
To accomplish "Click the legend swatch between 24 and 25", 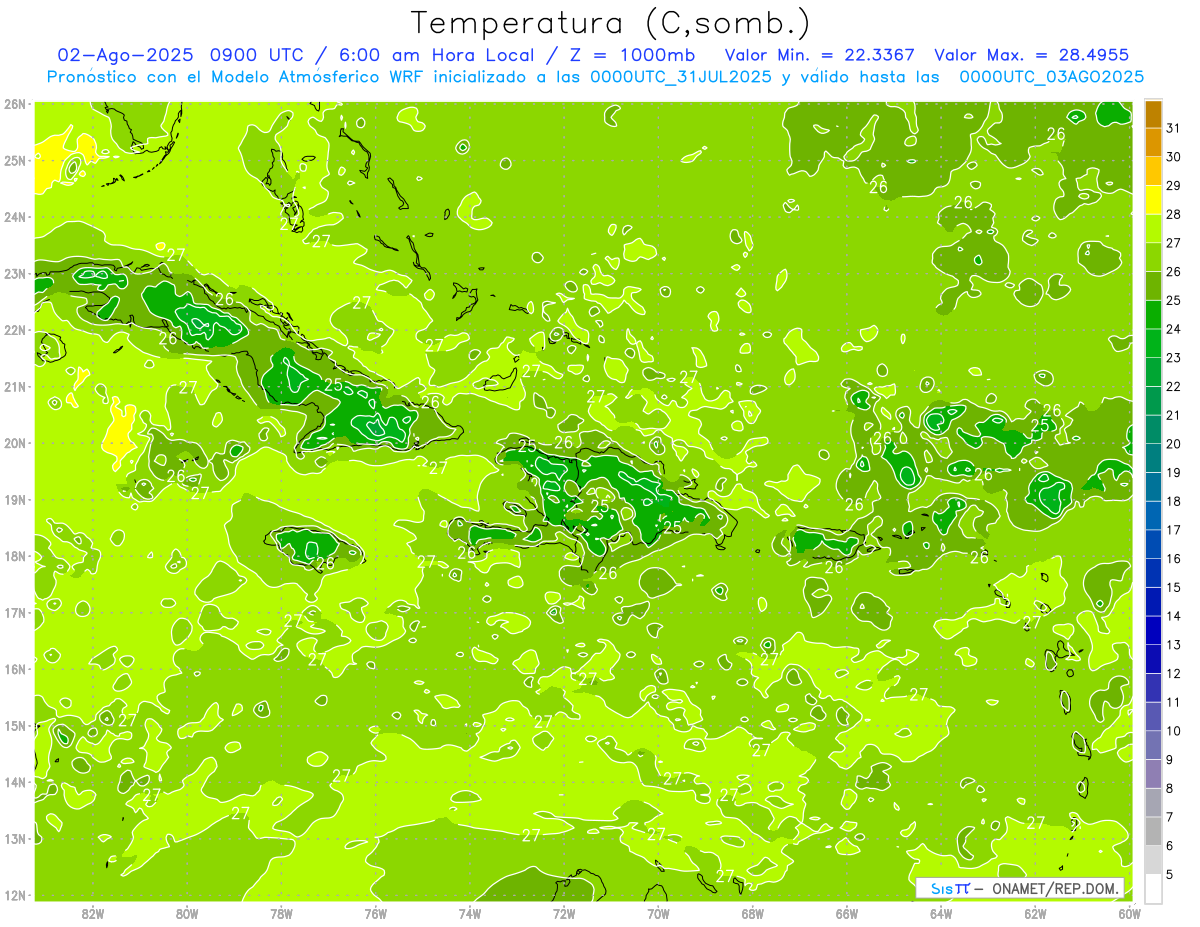I will coord(1153,315).
